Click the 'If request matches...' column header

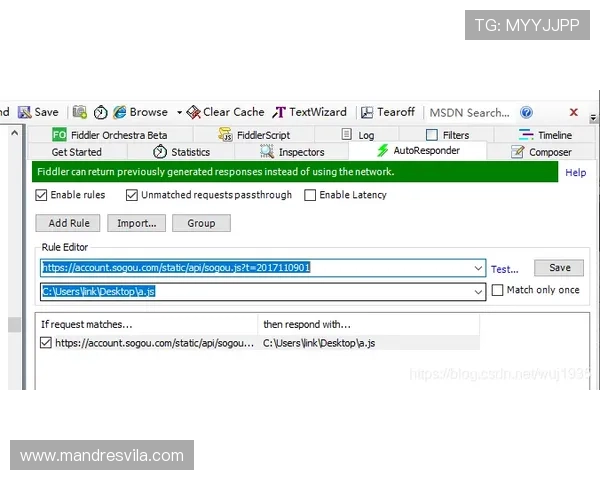pyautogui.click(x=147, y=325)
